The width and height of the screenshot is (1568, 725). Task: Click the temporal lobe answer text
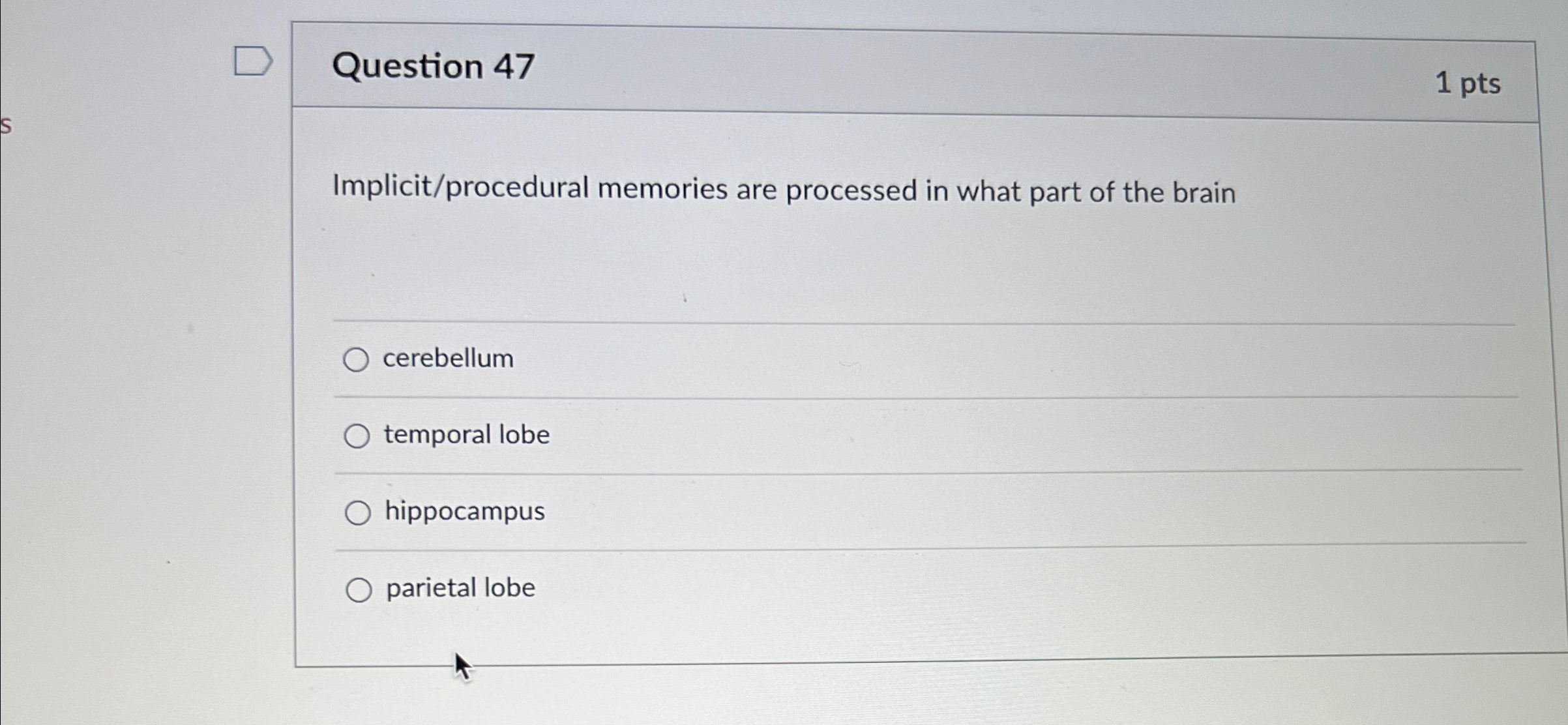pos(466,435)
